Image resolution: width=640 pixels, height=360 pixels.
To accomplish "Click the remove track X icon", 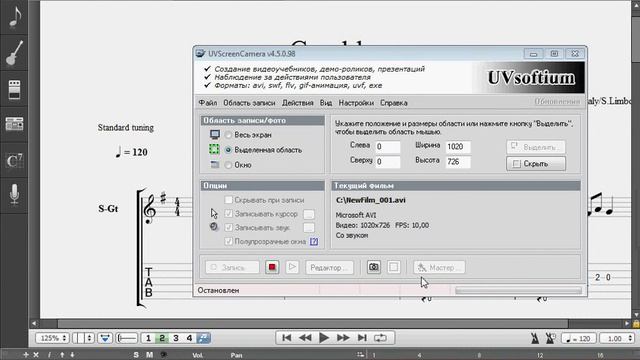I will (x=36, y=355).
